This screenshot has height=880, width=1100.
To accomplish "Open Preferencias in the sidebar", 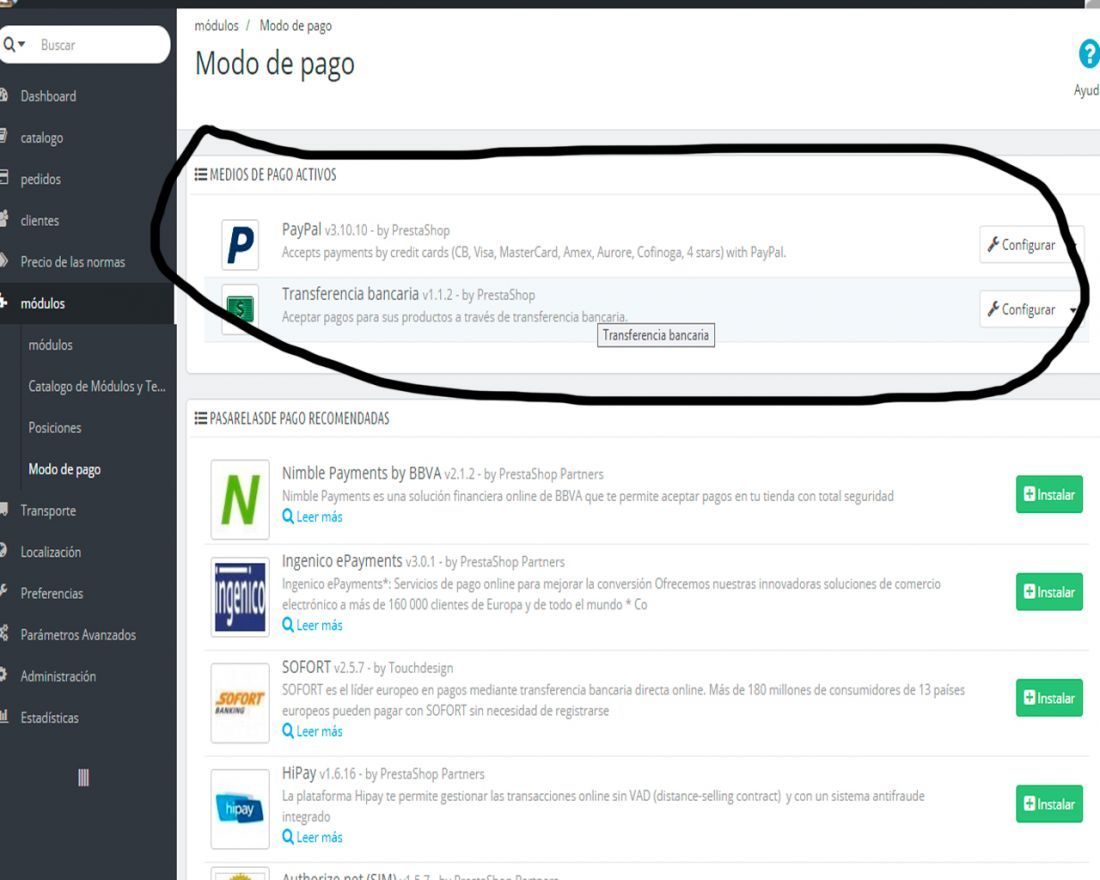I will coord(51,593).
